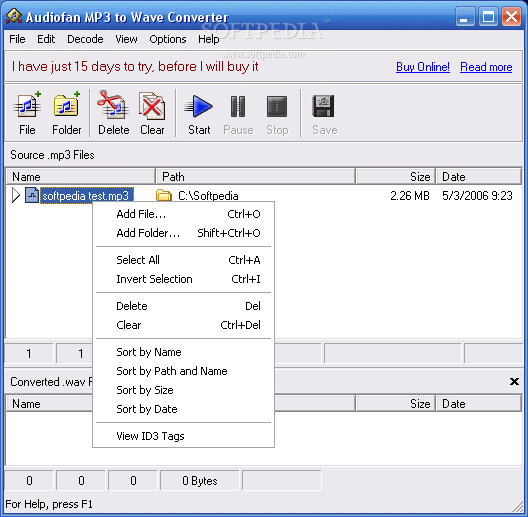
Task: Click the 5/3/2006 9:23 date value
Action: tap(477, 196)
